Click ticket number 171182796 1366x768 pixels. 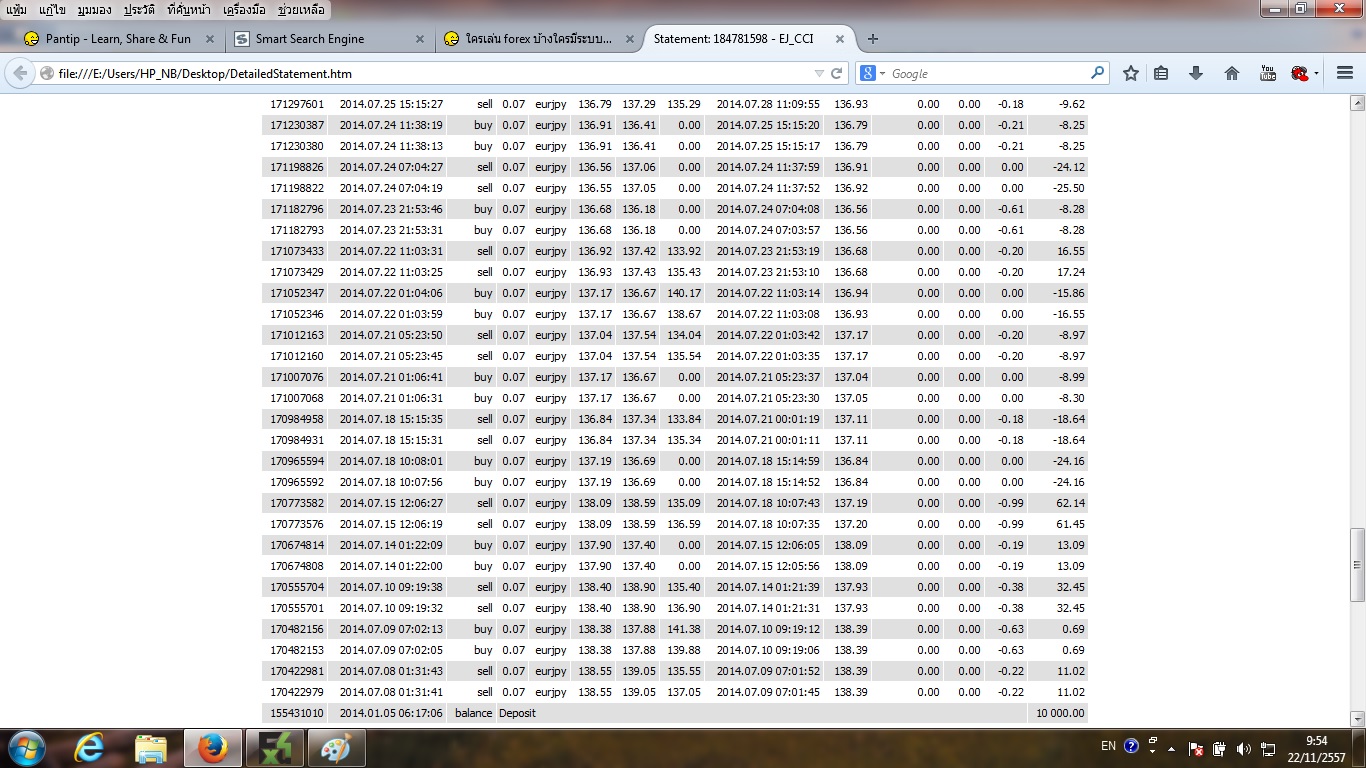point(297,209)
